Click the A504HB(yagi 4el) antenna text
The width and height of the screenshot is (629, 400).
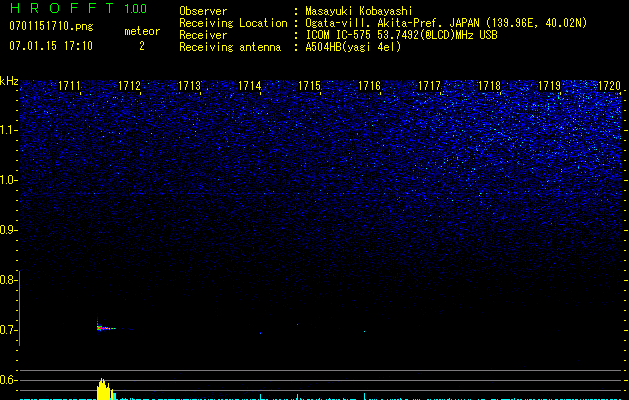[x=353, y=47]
